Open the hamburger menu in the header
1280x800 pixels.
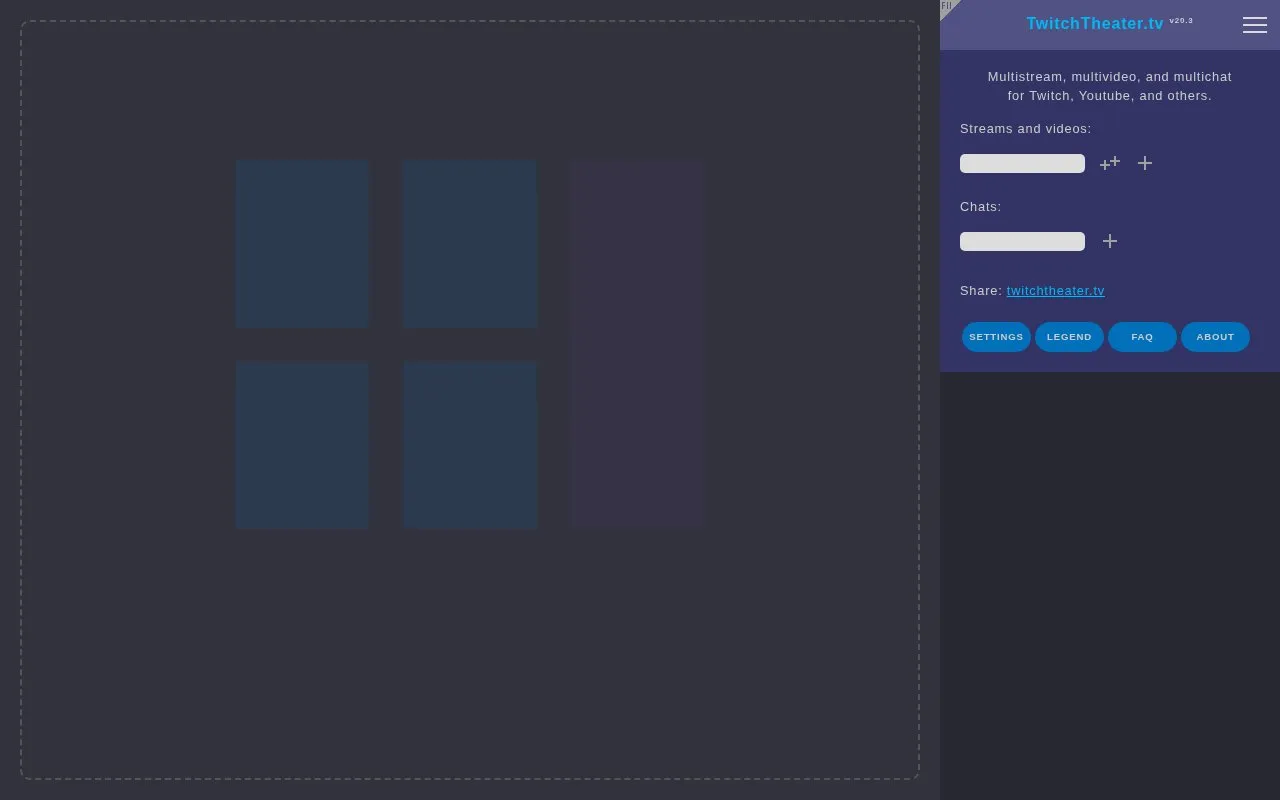point(1255,25)
